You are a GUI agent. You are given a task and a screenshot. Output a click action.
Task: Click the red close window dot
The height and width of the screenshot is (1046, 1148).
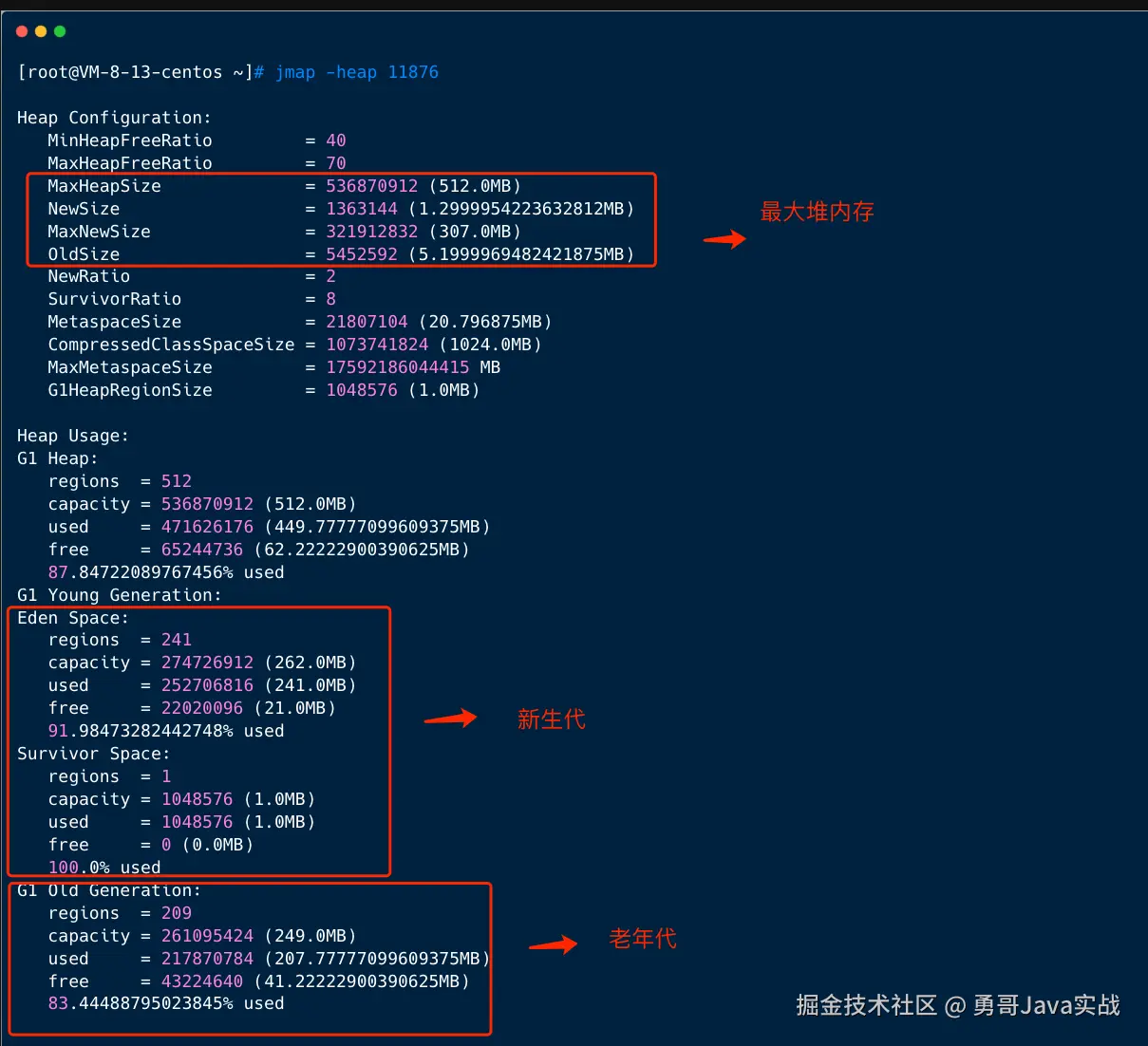click(x=22, y=31)
